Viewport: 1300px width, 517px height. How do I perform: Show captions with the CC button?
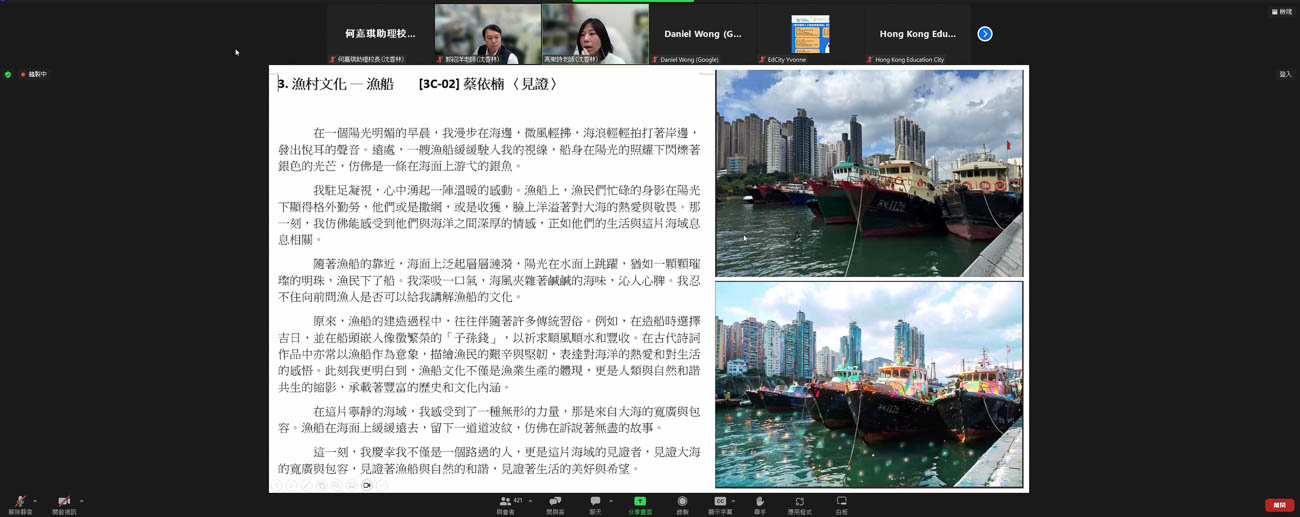(x=719, y=503)
